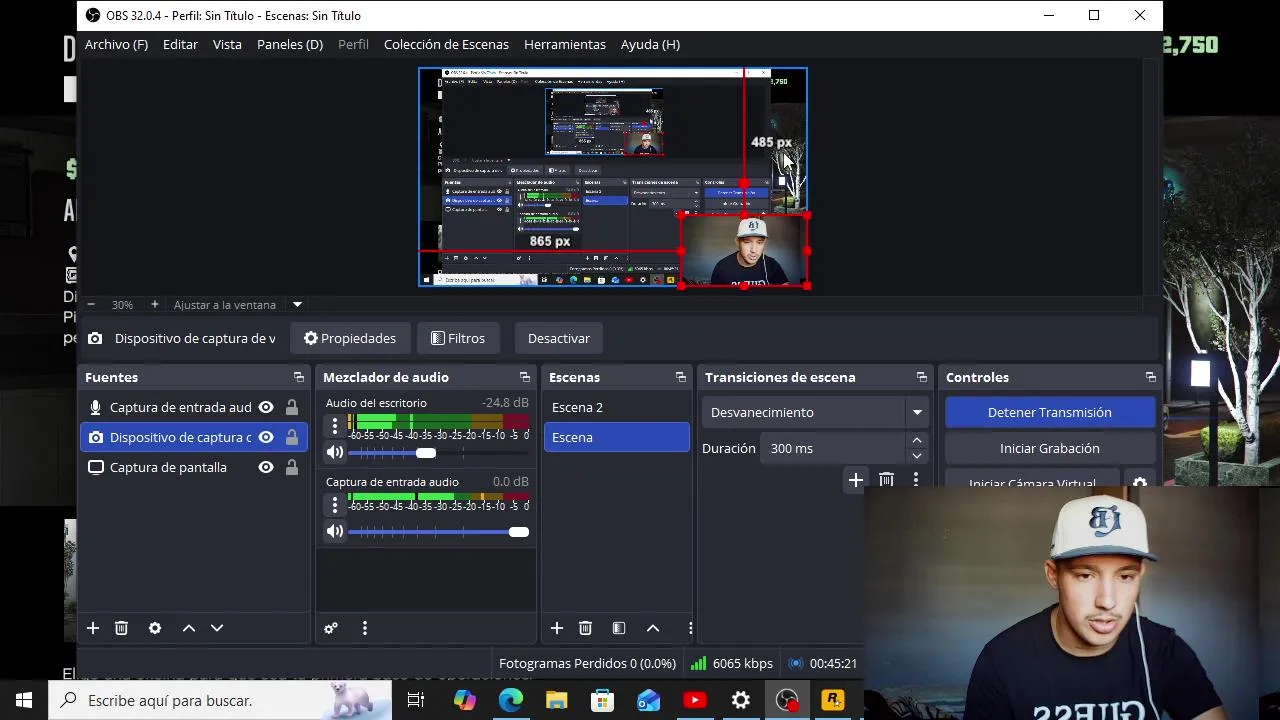Open Escenas toolbar three-dot menu
This screenshot has height=720, width=1280.
click(690, 628)
